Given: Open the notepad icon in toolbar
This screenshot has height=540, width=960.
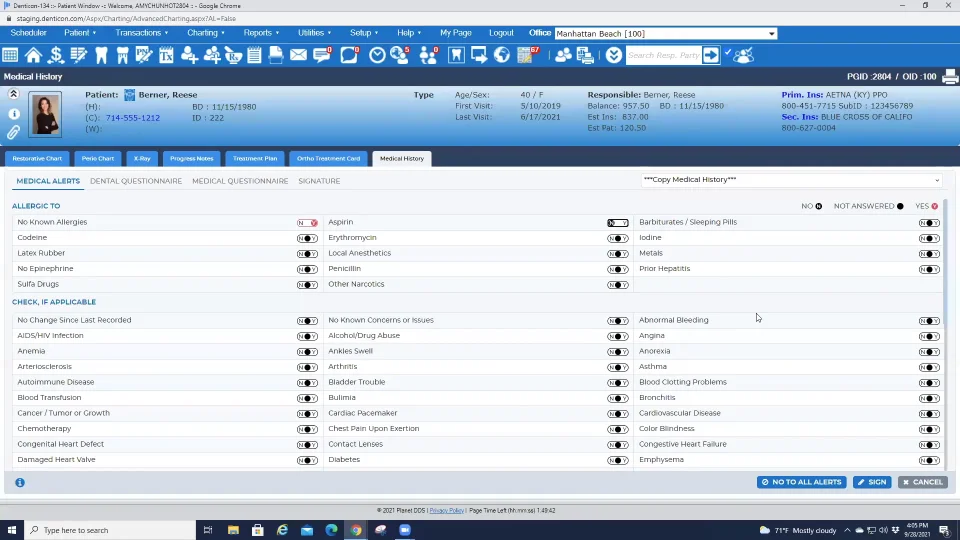Looking at the screenshot, I should [x=254, y=55].
